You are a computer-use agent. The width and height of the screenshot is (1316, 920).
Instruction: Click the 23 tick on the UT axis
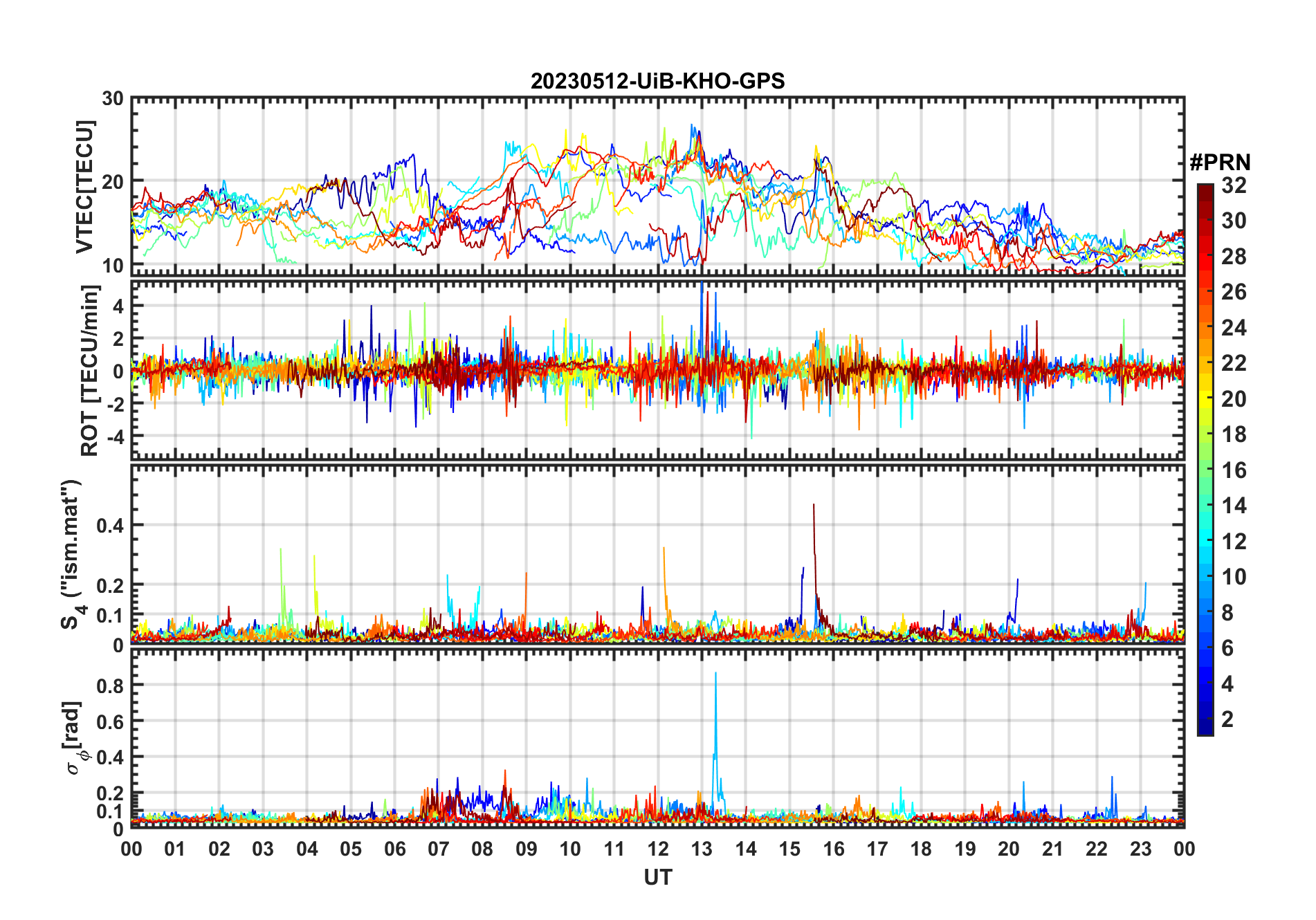[x=1140, y=849]
